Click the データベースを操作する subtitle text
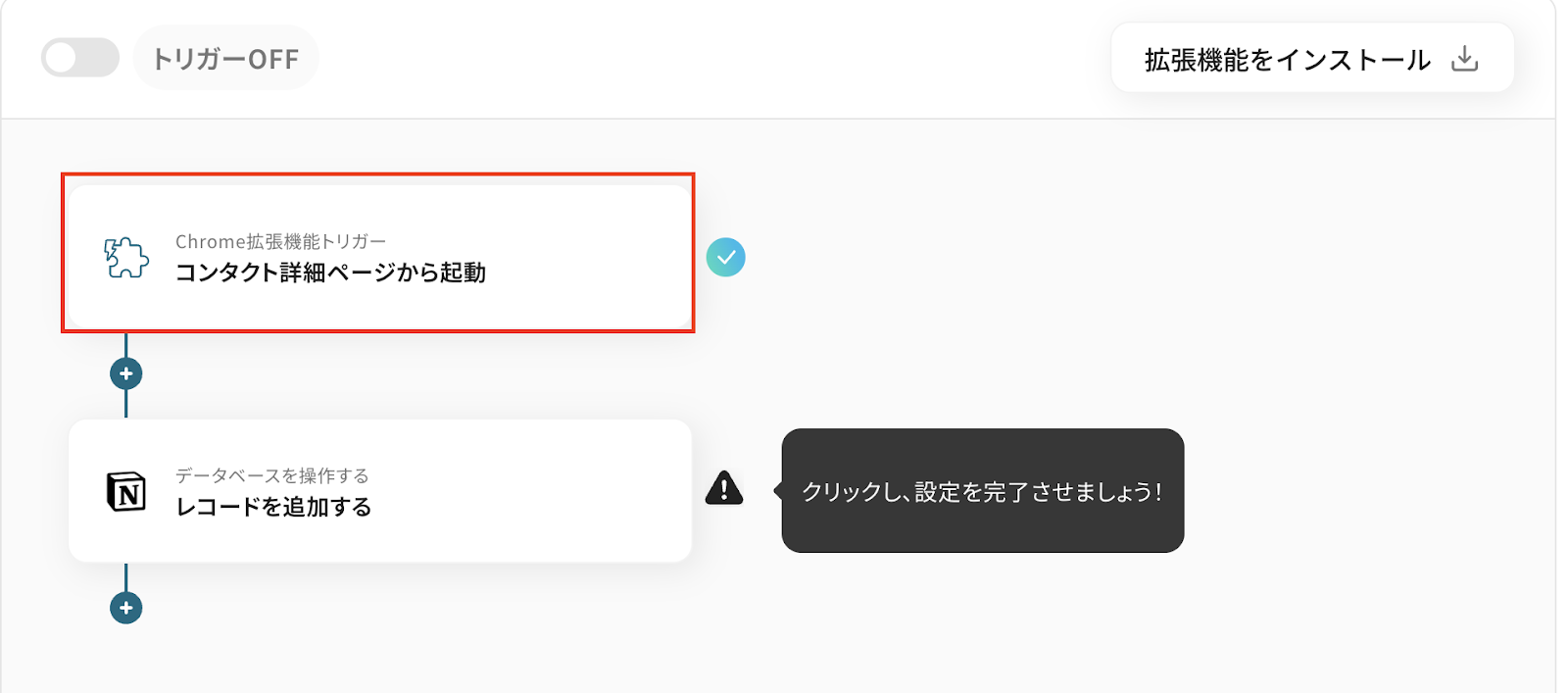Image resolution: width=1568 pixels, height=693 pixels. tap(271, 475)
